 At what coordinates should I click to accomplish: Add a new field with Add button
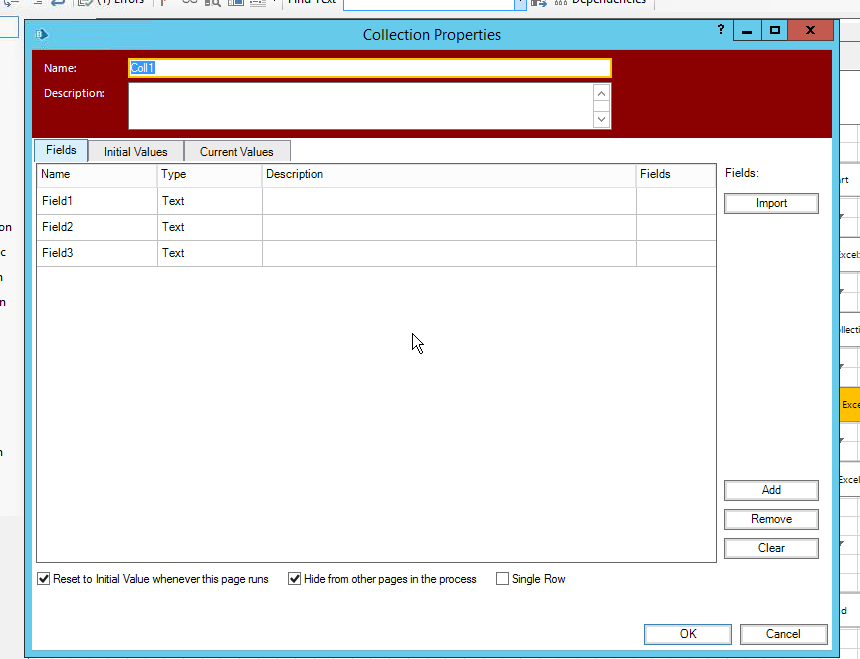[771, 490]
